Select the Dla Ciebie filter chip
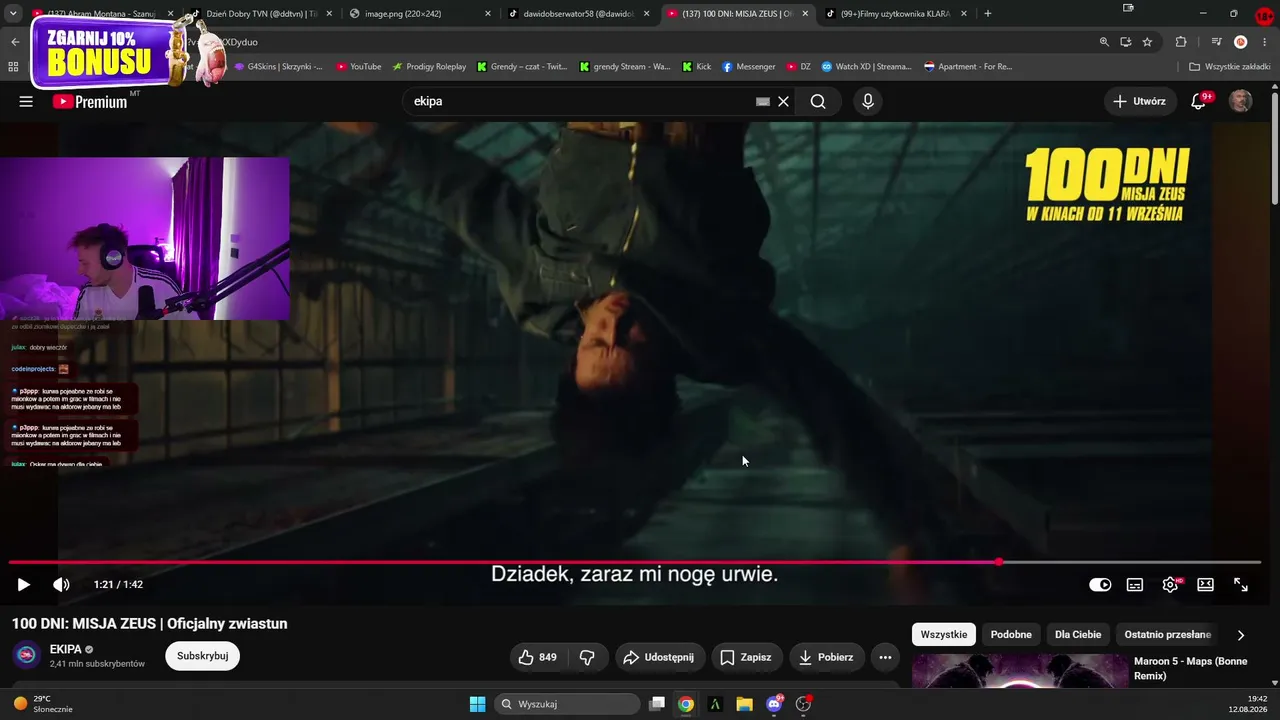1280x720 pixels. coord(1078,634)
